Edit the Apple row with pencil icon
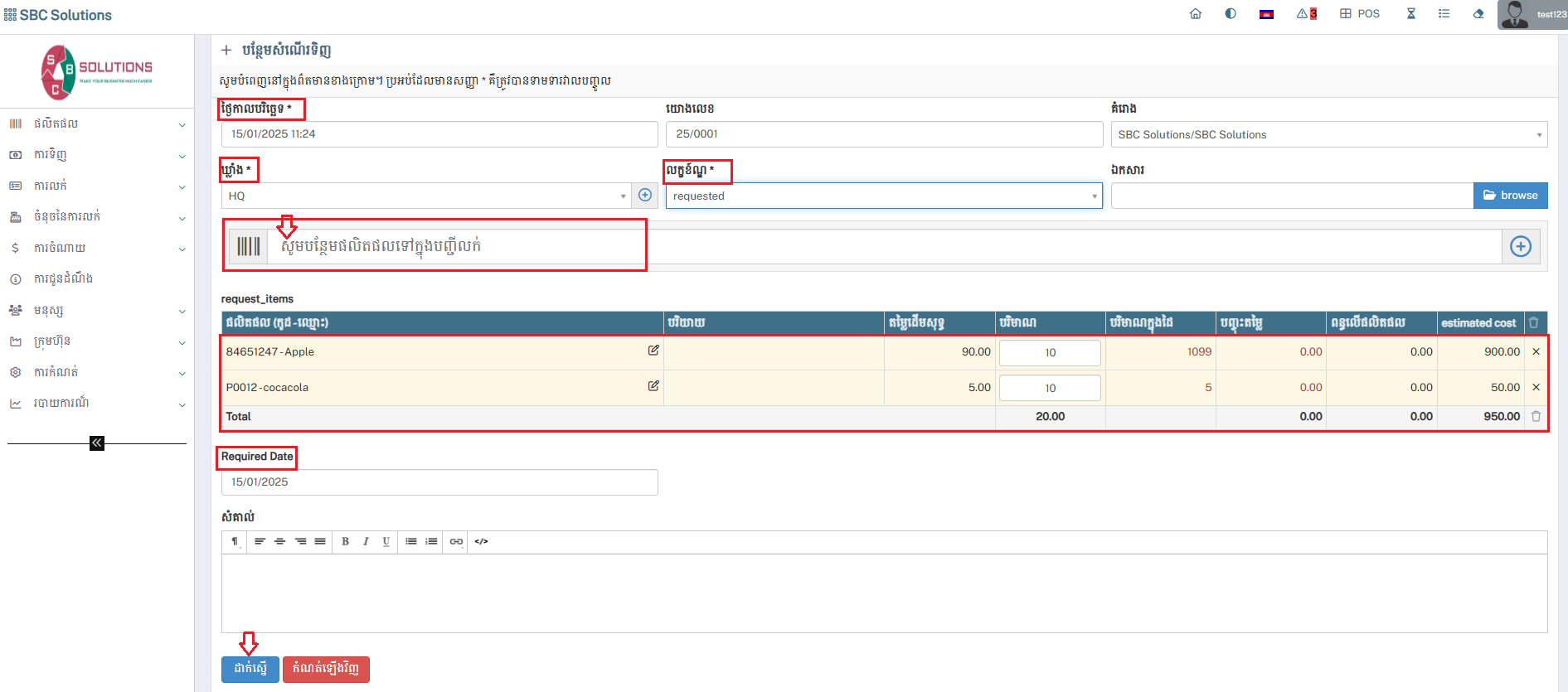 [x=653, y=351]
